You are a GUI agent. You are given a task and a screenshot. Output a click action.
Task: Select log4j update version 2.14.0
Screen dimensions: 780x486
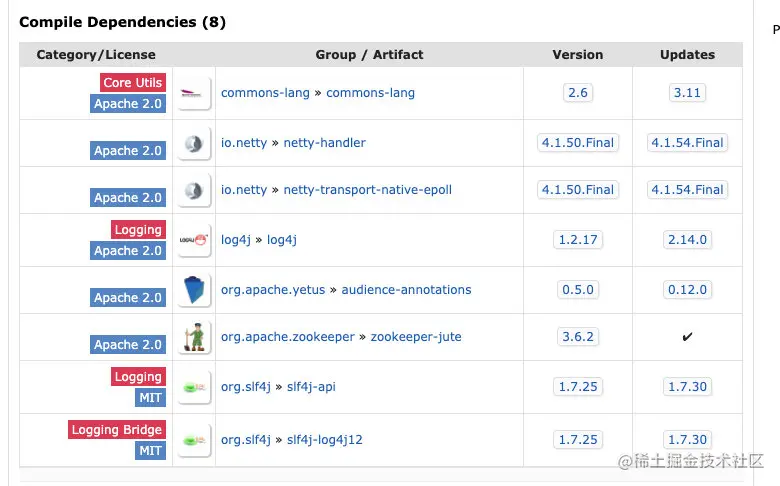click(x=687, y=240)
